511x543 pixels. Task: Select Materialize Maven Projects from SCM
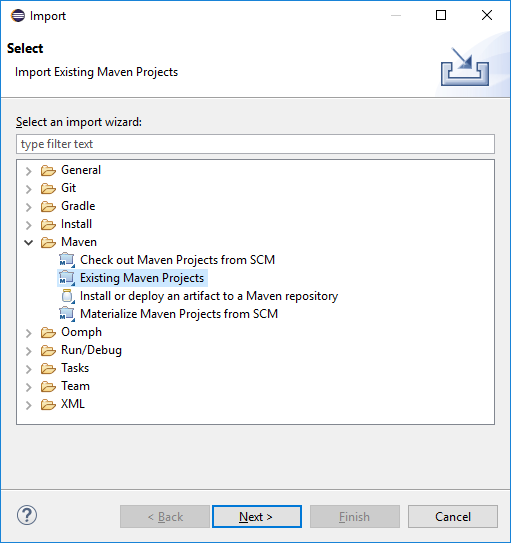click(179, 314)
